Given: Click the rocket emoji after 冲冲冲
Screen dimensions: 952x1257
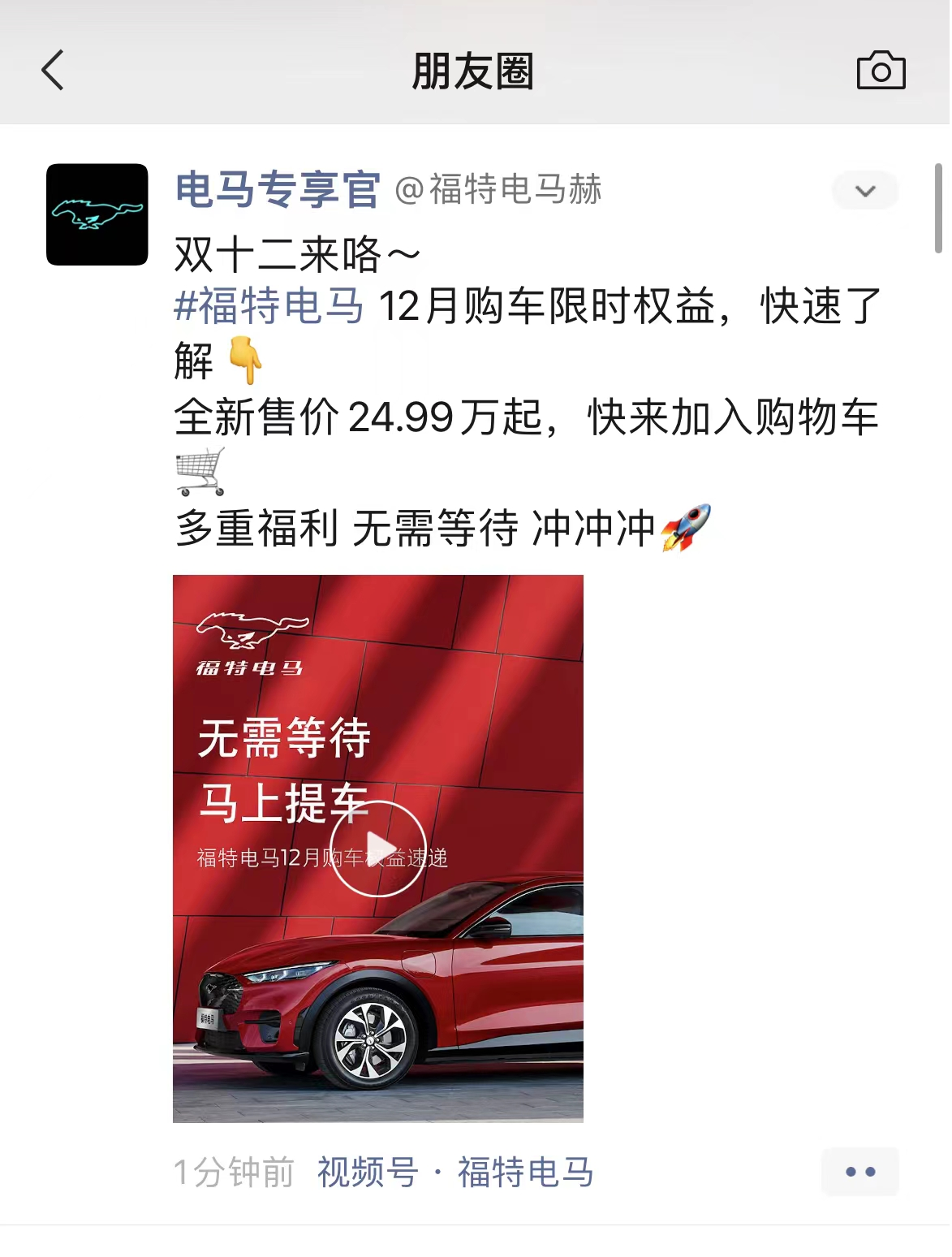Looking at the screenshot, I should pos(686,528).
